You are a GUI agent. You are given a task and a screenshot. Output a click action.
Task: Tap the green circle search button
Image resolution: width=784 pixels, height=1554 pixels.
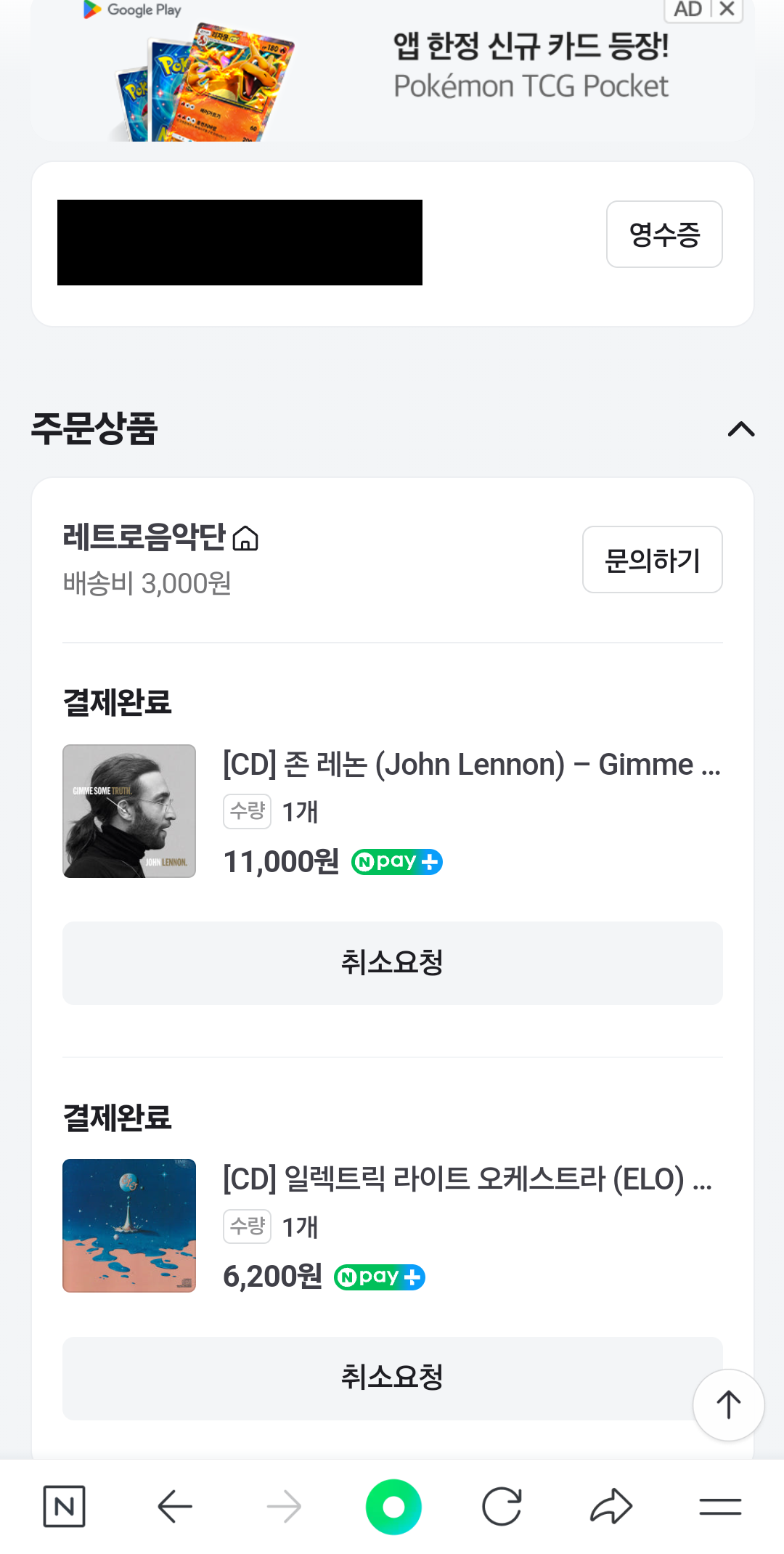393,1507
